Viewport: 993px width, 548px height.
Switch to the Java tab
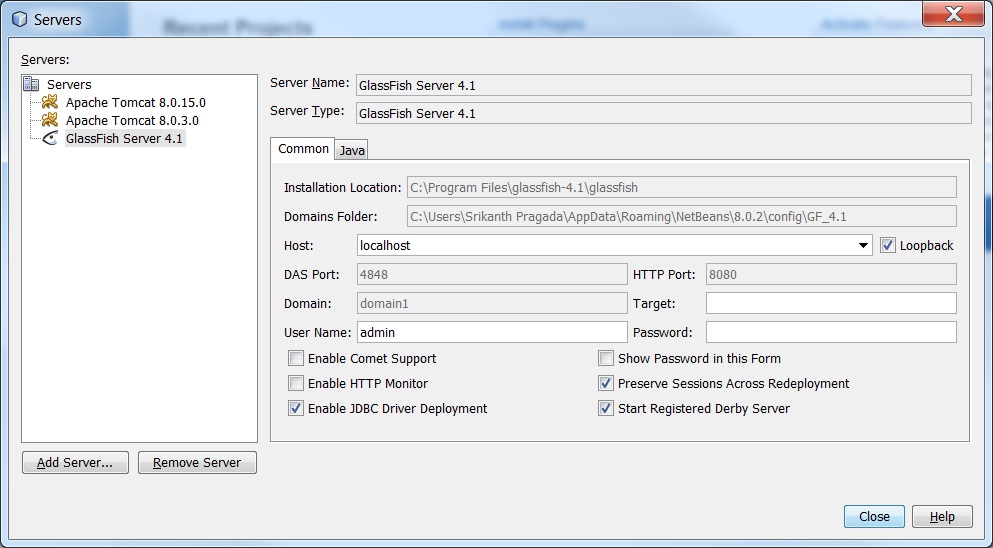pyautogui.click(x=351, y=151)
